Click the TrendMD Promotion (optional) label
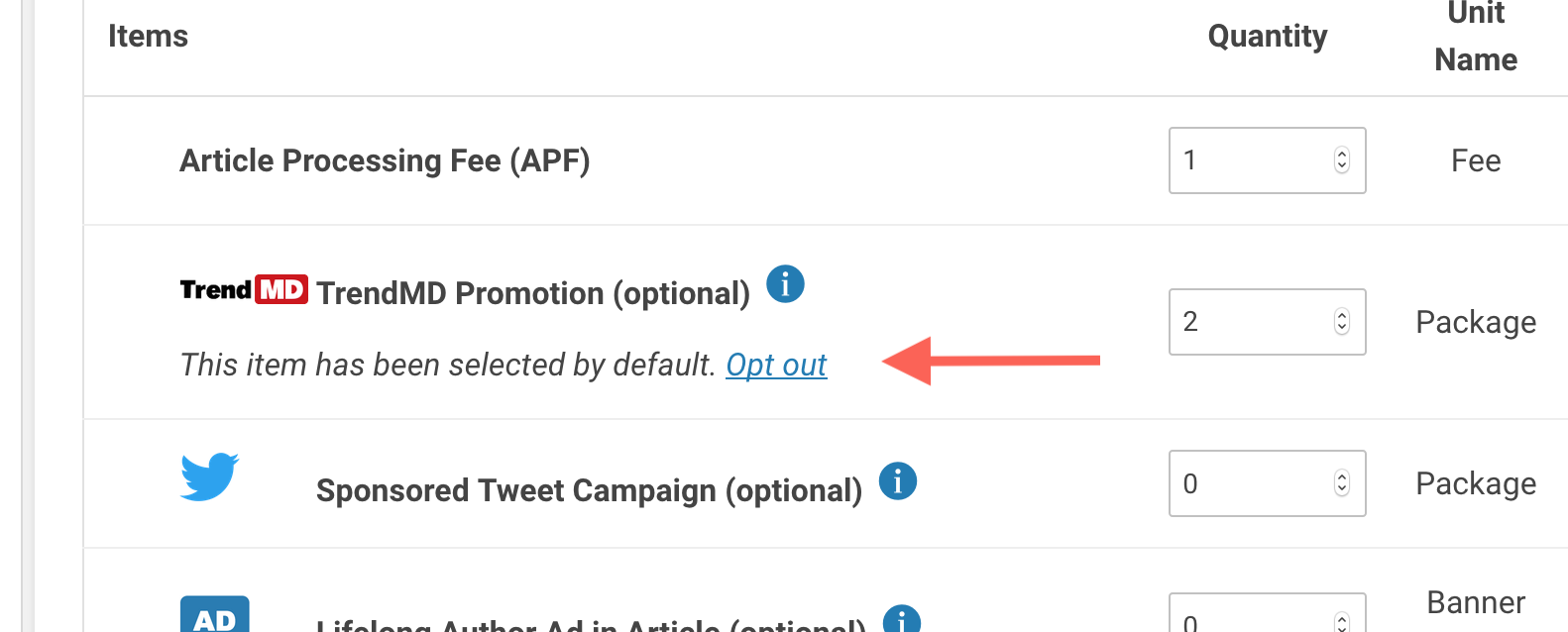 [x=533, y=293]
